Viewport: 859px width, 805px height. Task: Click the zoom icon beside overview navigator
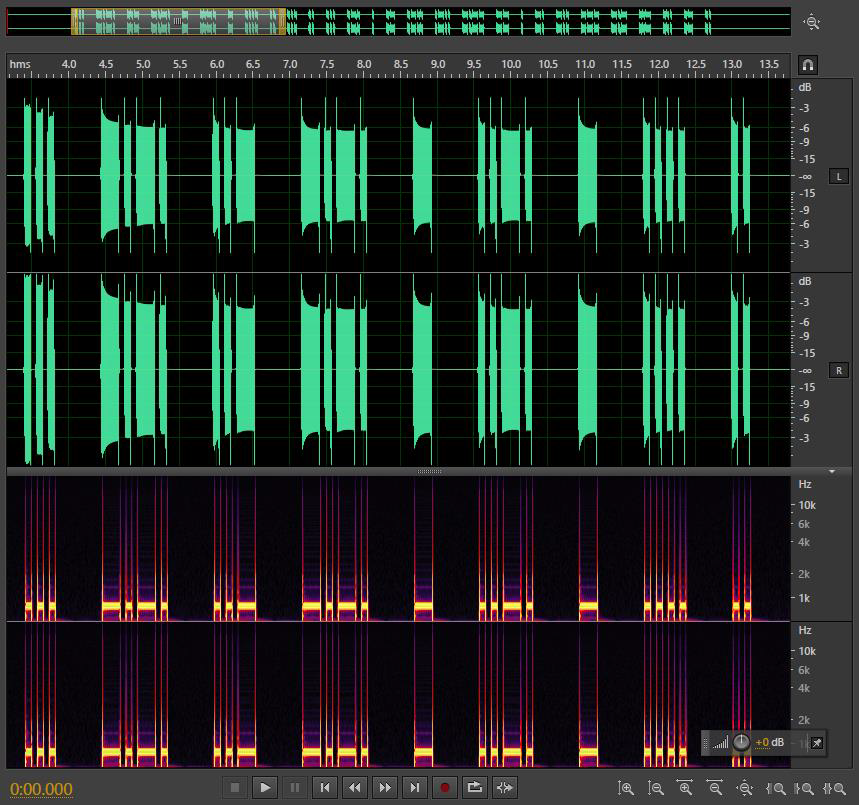pos(812,22)
